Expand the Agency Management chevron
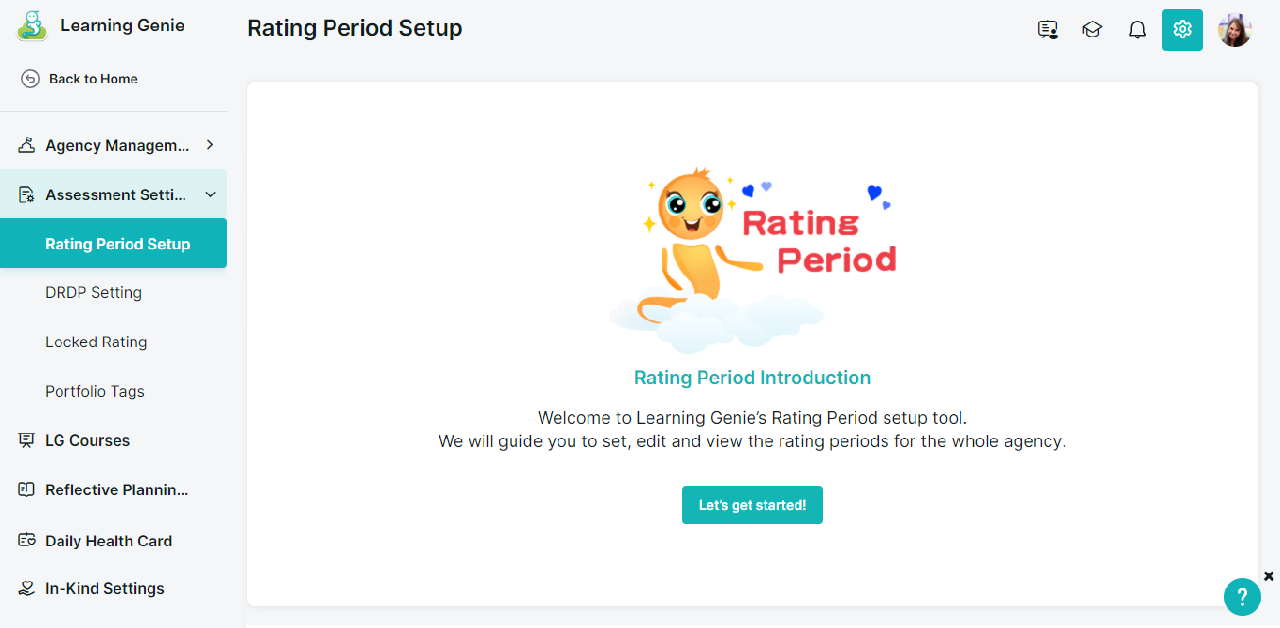Screen dimensions: 1280x628 point(210,145)
